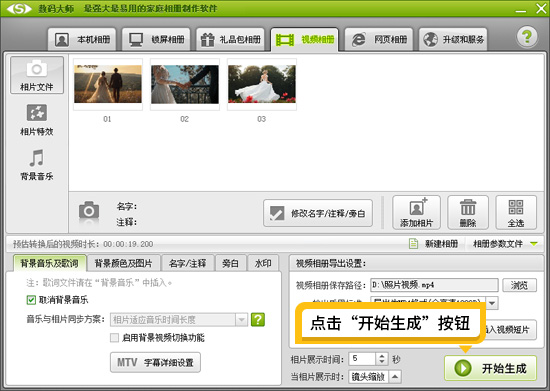Select photo thumbnail 03

[x=262, y=84]
